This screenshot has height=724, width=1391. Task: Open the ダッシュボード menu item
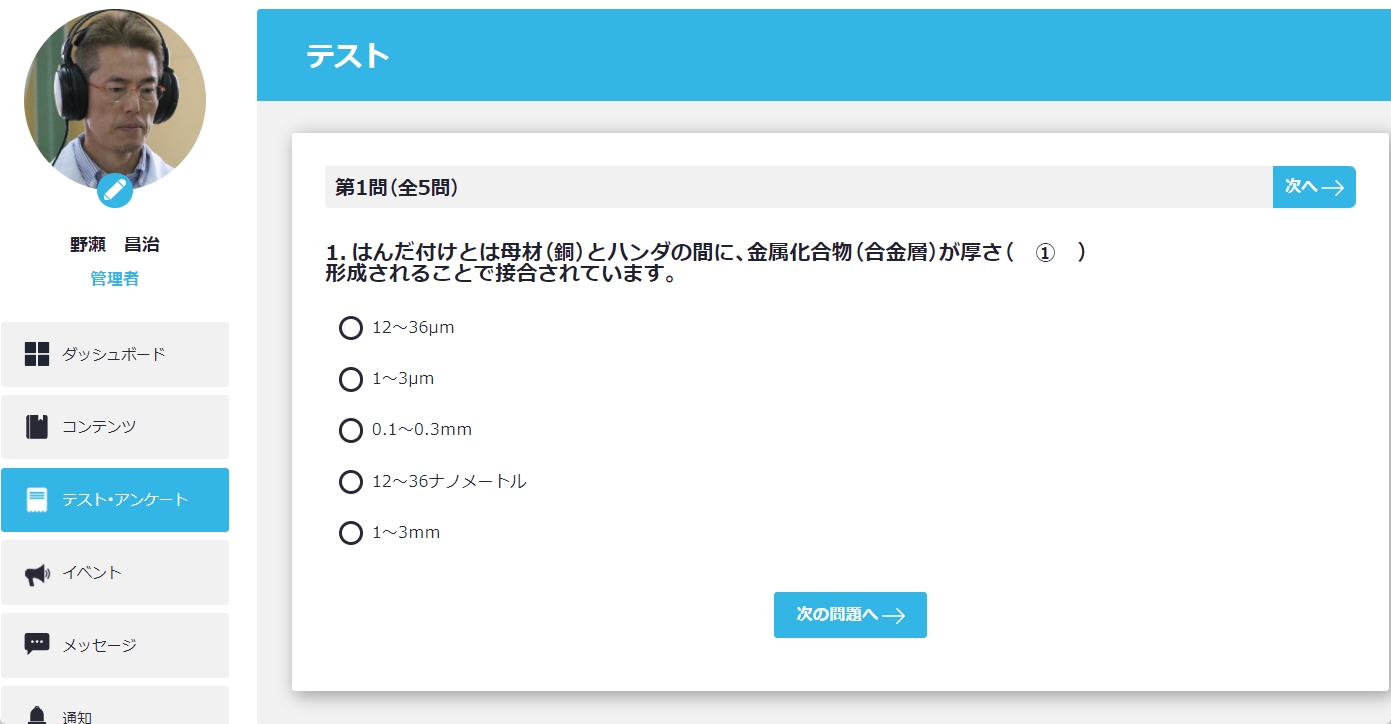pyautogui.click(x=114, y=354)
